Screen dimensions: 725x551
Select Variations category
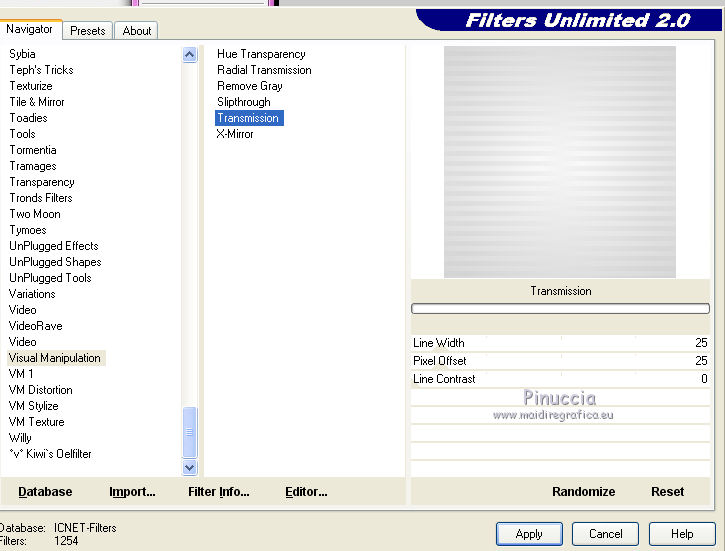pyautogui.click(x=32, y=294)
